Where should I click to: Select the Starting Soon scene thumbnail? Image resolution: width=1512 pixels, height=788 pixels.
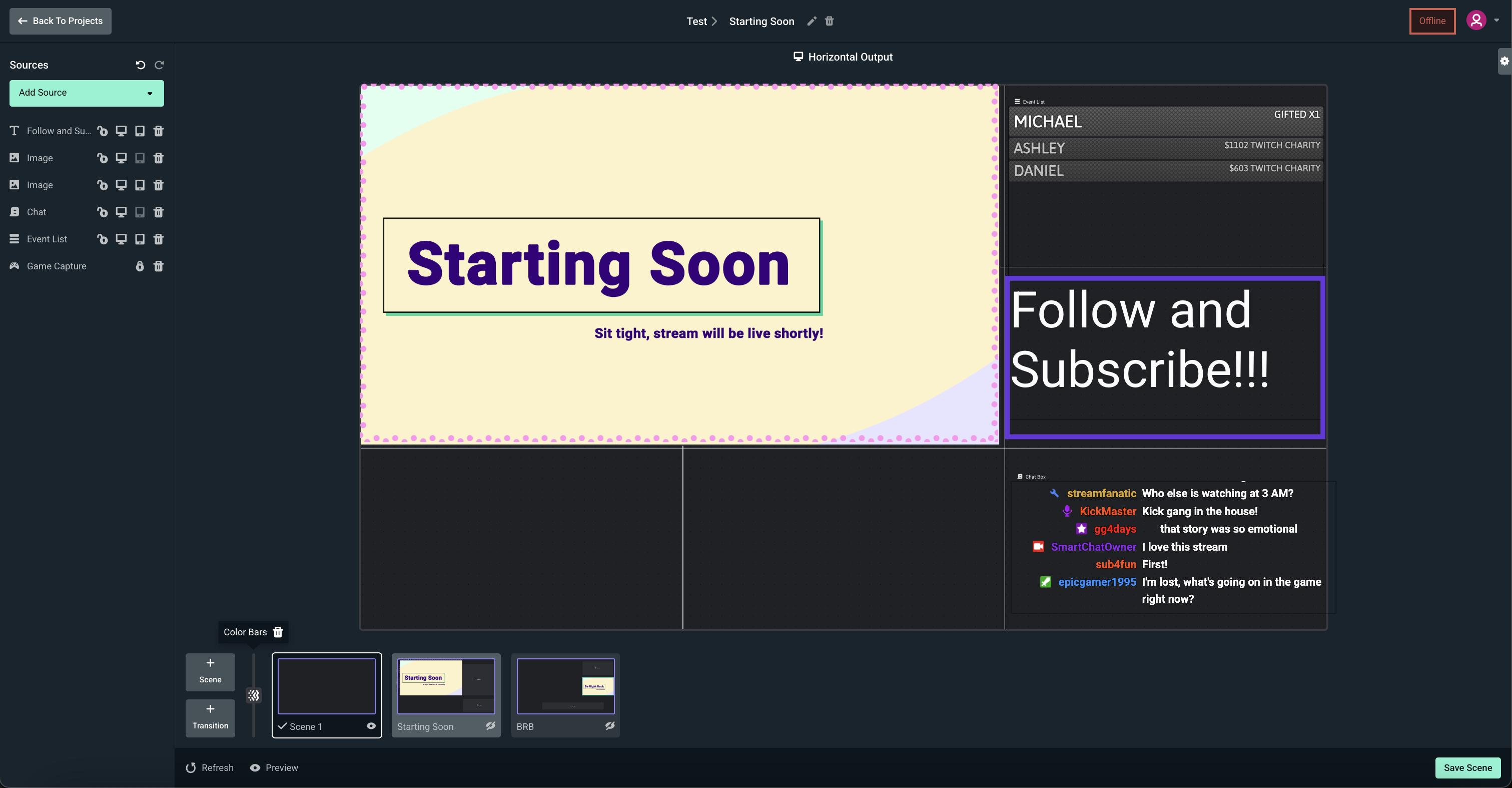pyautogui.click(x=446, y=686)
